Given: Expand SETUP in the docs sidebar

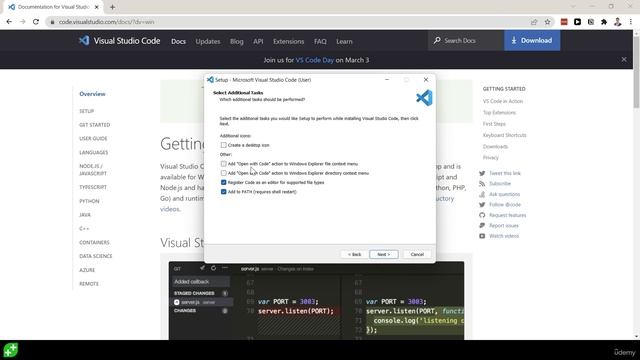Looking at the screenshot, I should (87, 111).
